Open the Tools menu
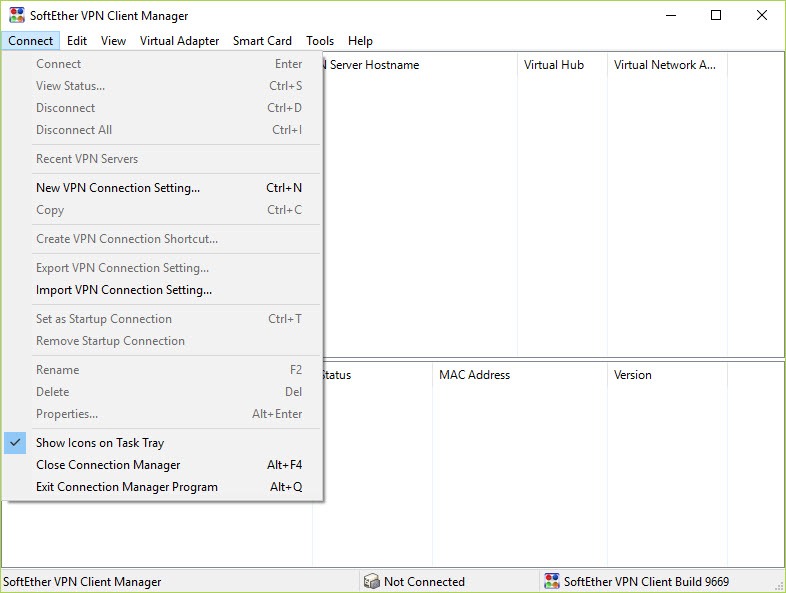 click(320, 41)
